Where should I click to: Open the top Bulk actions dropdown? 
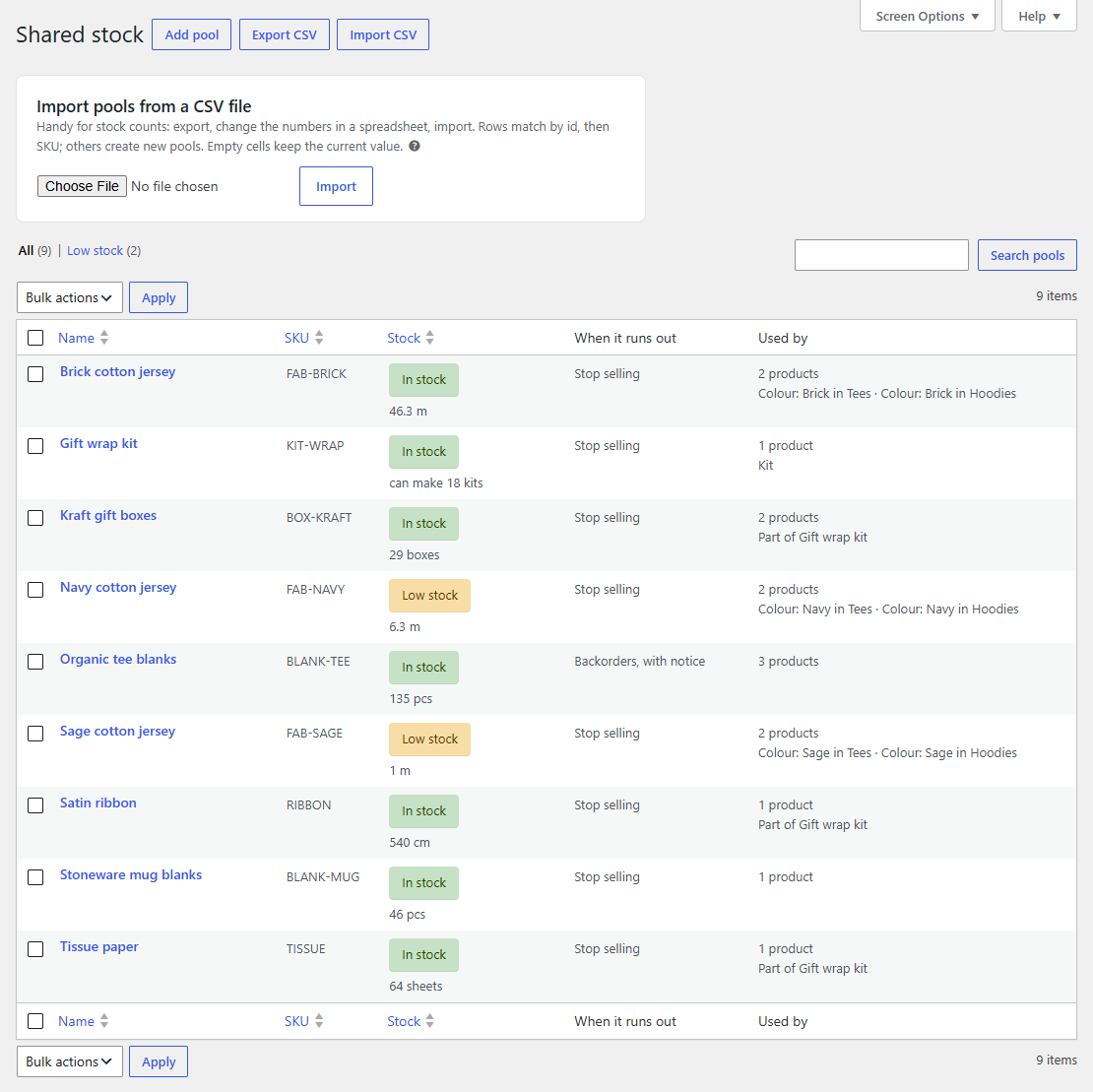(x=70, y=297)
